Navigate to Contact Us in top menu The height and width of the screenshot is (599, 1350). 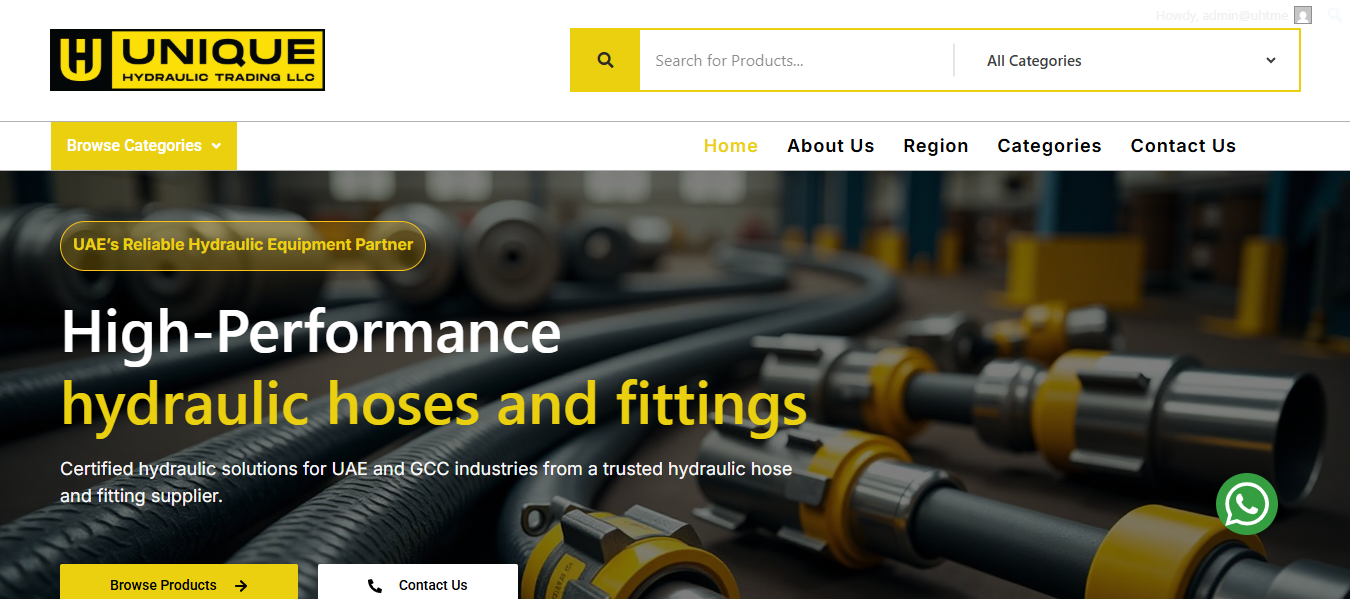(x=1183, y=146)
